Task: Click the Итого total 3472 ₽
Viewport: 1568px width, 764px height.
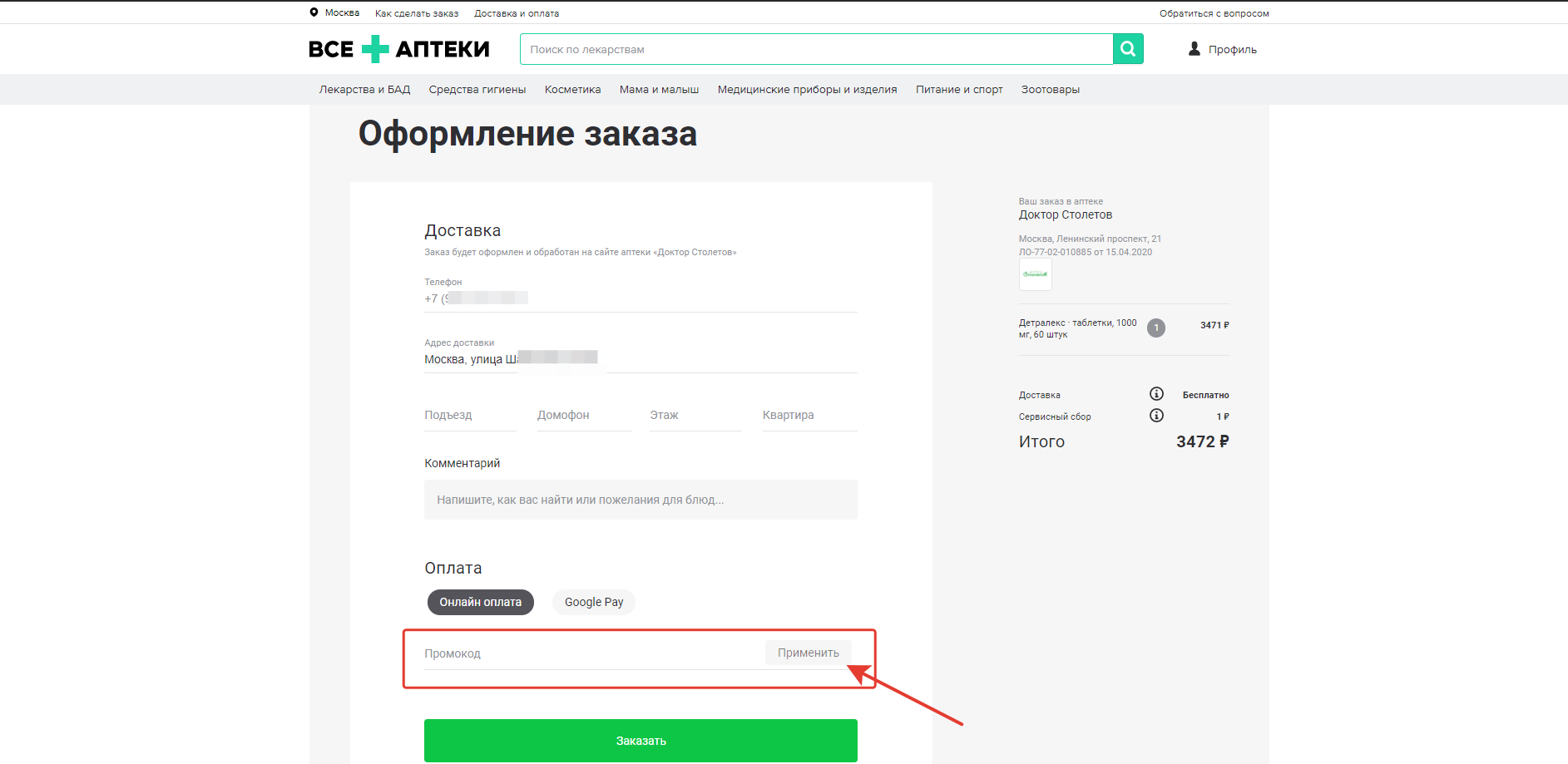Action: (x=1202, y=441)
